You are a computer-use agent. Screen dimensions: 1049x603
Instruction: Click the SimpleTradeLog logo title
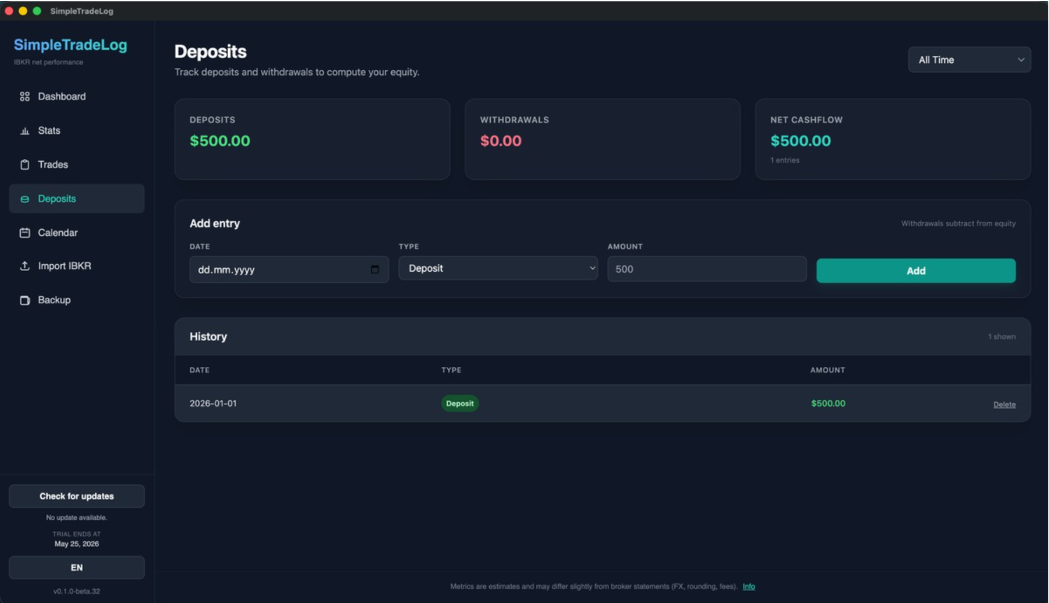point(70,45)
